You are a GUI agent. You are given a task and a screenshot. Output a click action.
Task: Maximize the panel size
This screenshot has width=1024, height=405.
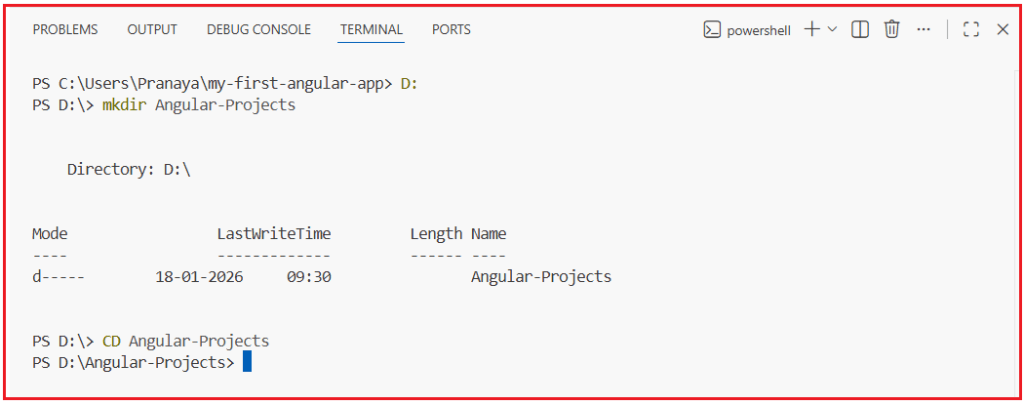click(970, 30)
